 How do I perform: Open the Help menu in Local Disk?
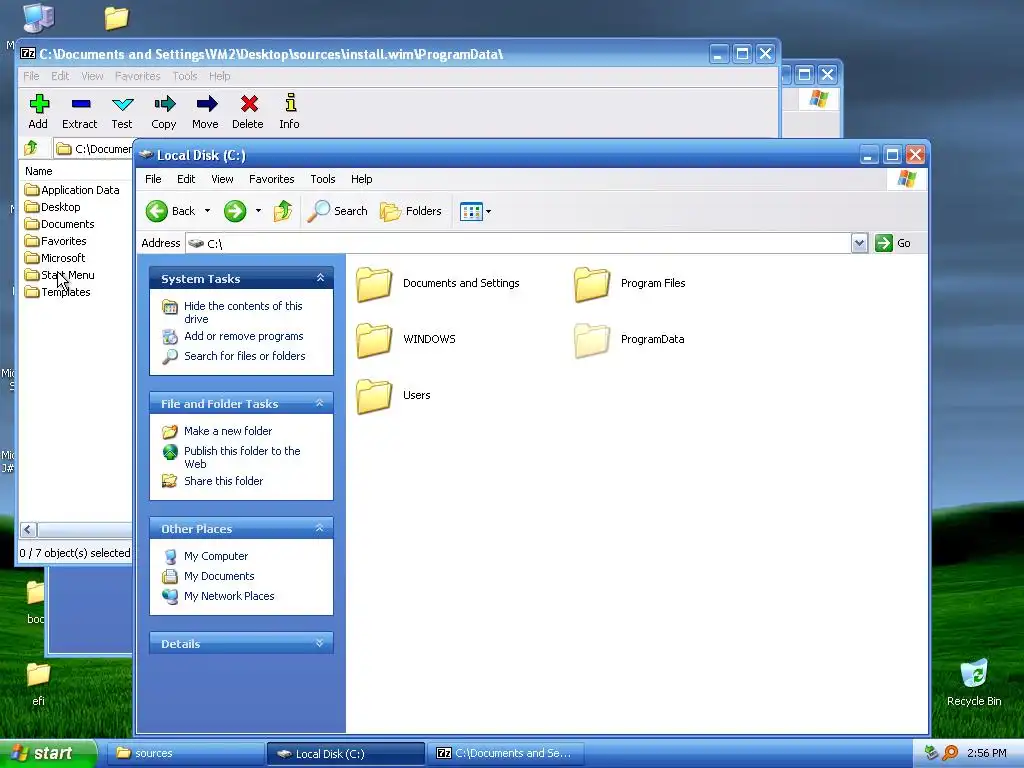[x=361, y=179]
